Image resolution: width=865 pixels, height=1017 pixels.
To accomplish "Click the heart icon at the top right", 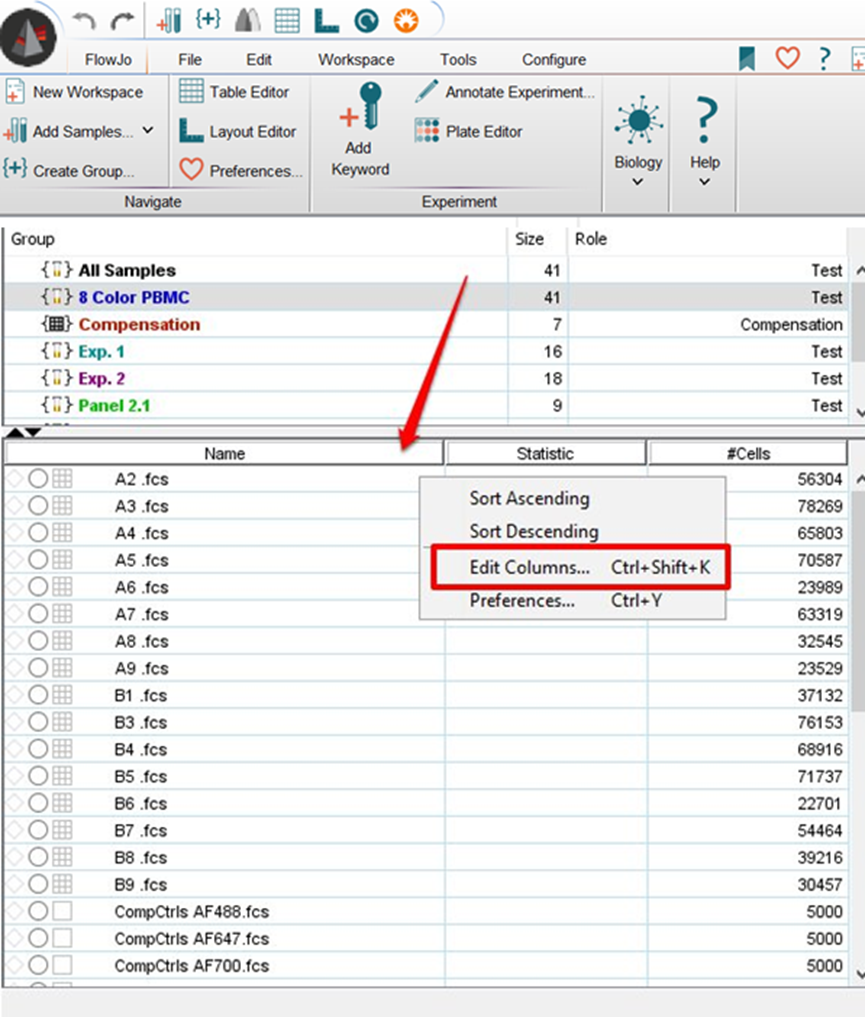I will click(787, 58).
